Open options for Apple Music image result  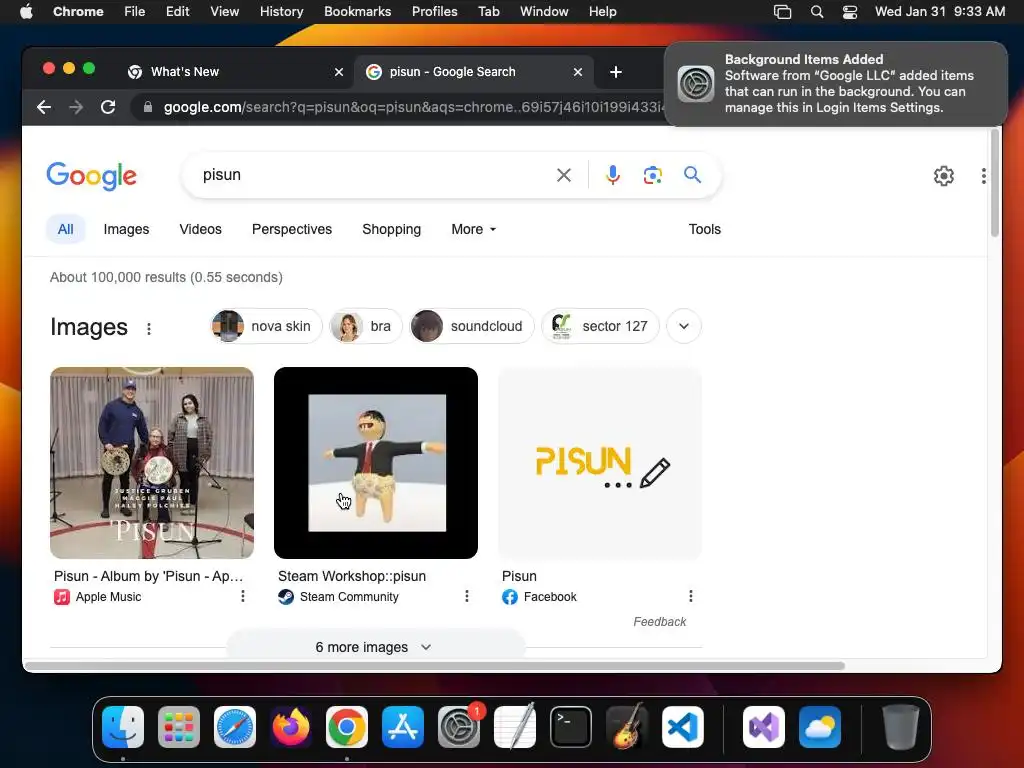[x=243, y=596]
